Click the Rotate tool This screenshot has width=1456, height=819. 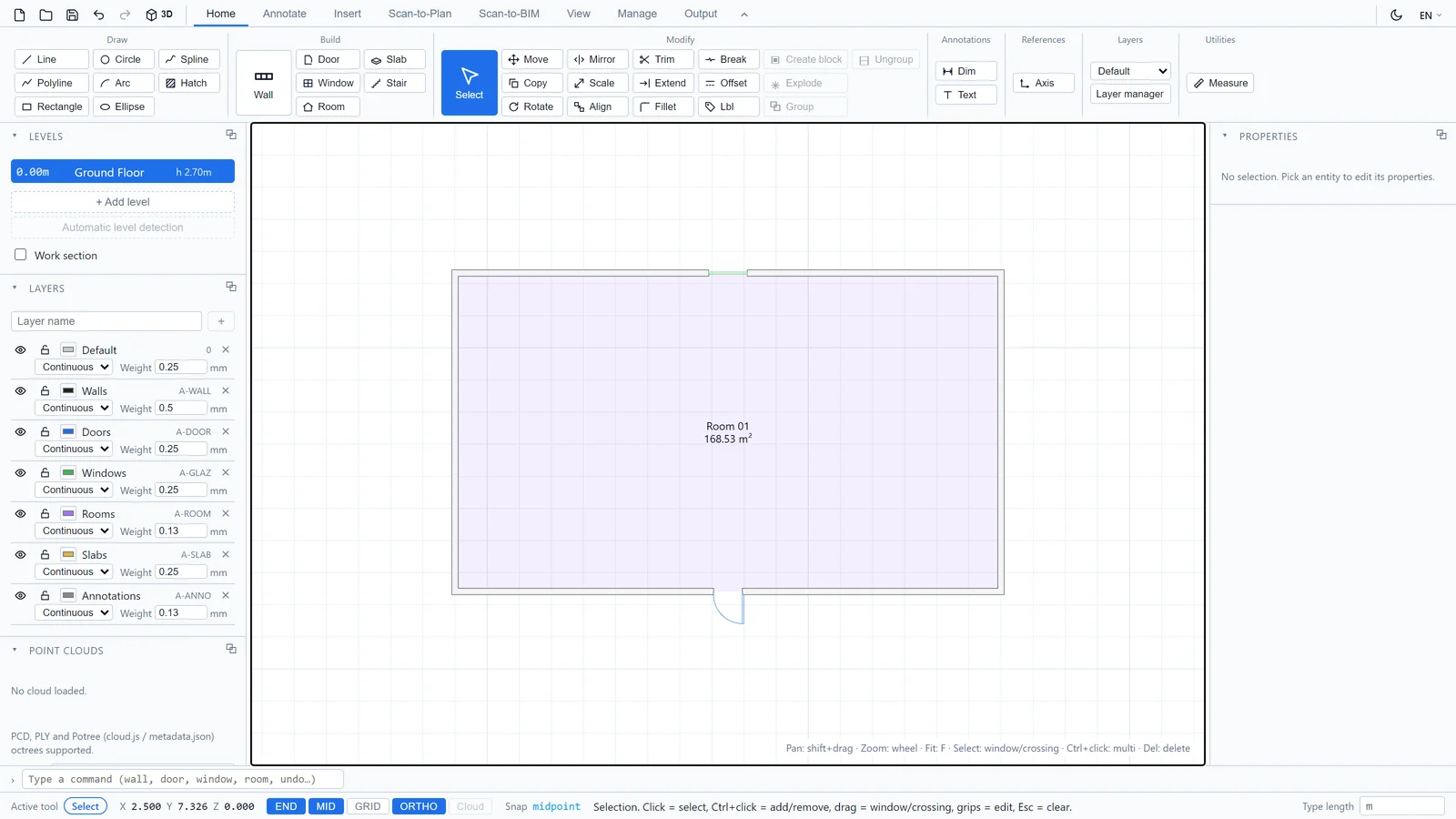point(532,106)
